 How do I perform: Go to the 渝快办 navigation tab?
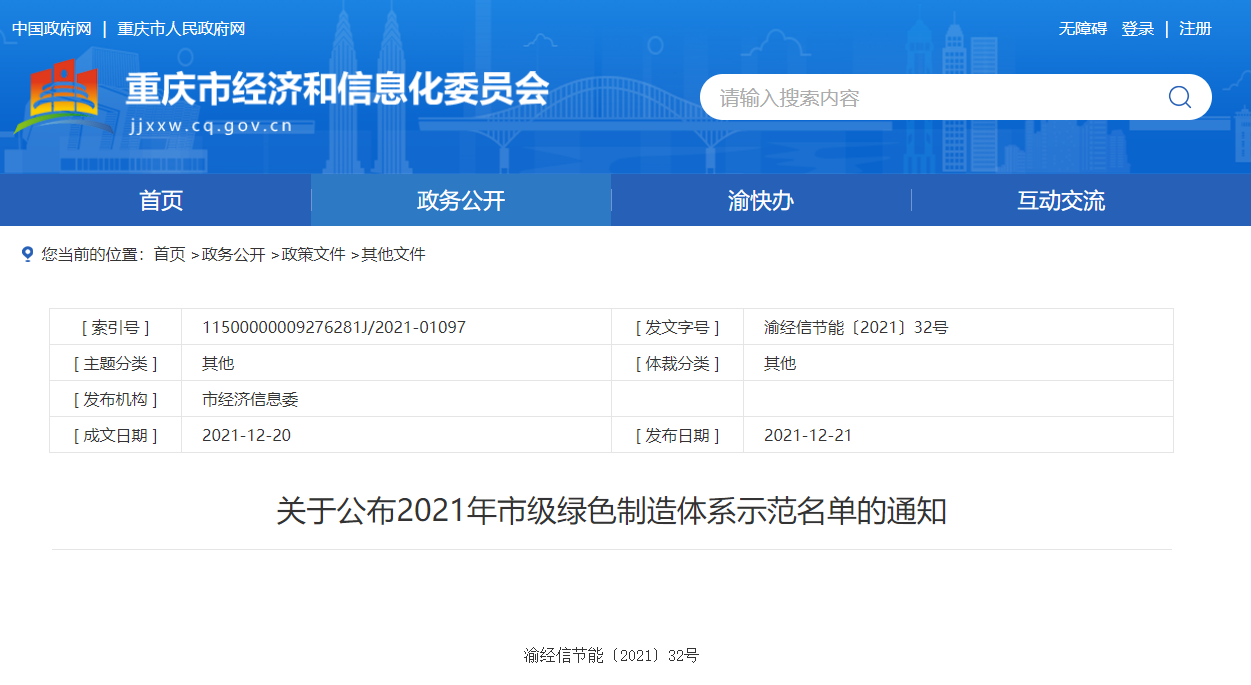coord(761,200)
